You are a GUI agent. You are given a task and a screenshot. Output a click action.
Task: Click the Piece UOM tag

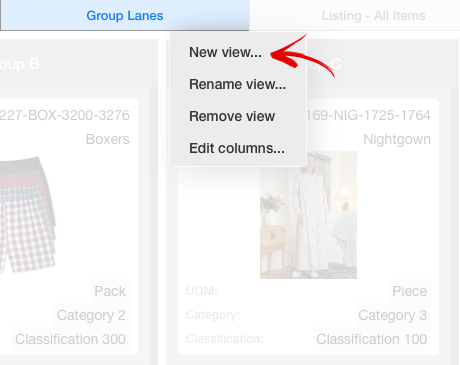click(410, 291)
